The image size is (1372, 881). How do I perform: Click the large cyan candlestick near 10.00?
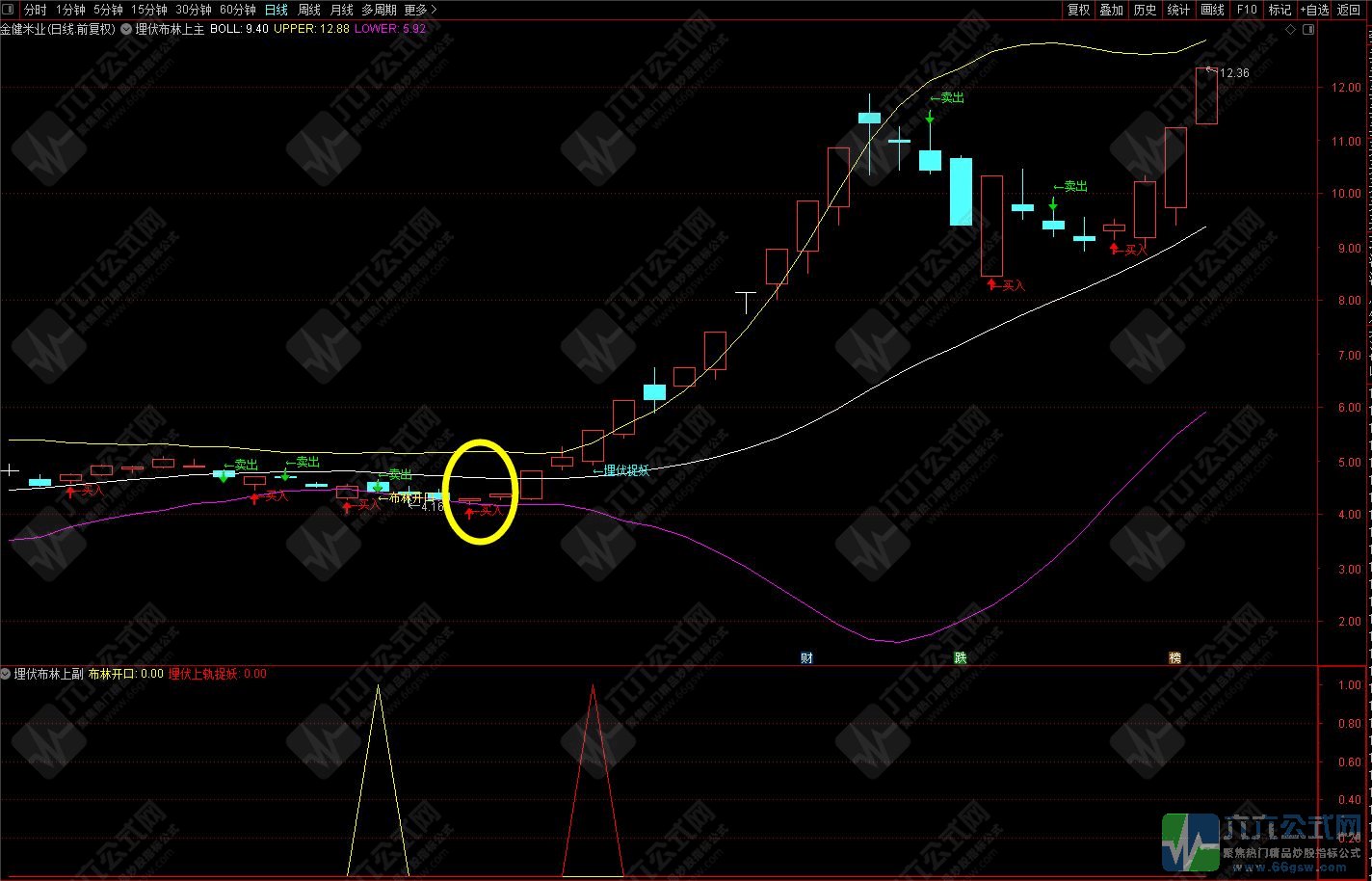(961, 191)
